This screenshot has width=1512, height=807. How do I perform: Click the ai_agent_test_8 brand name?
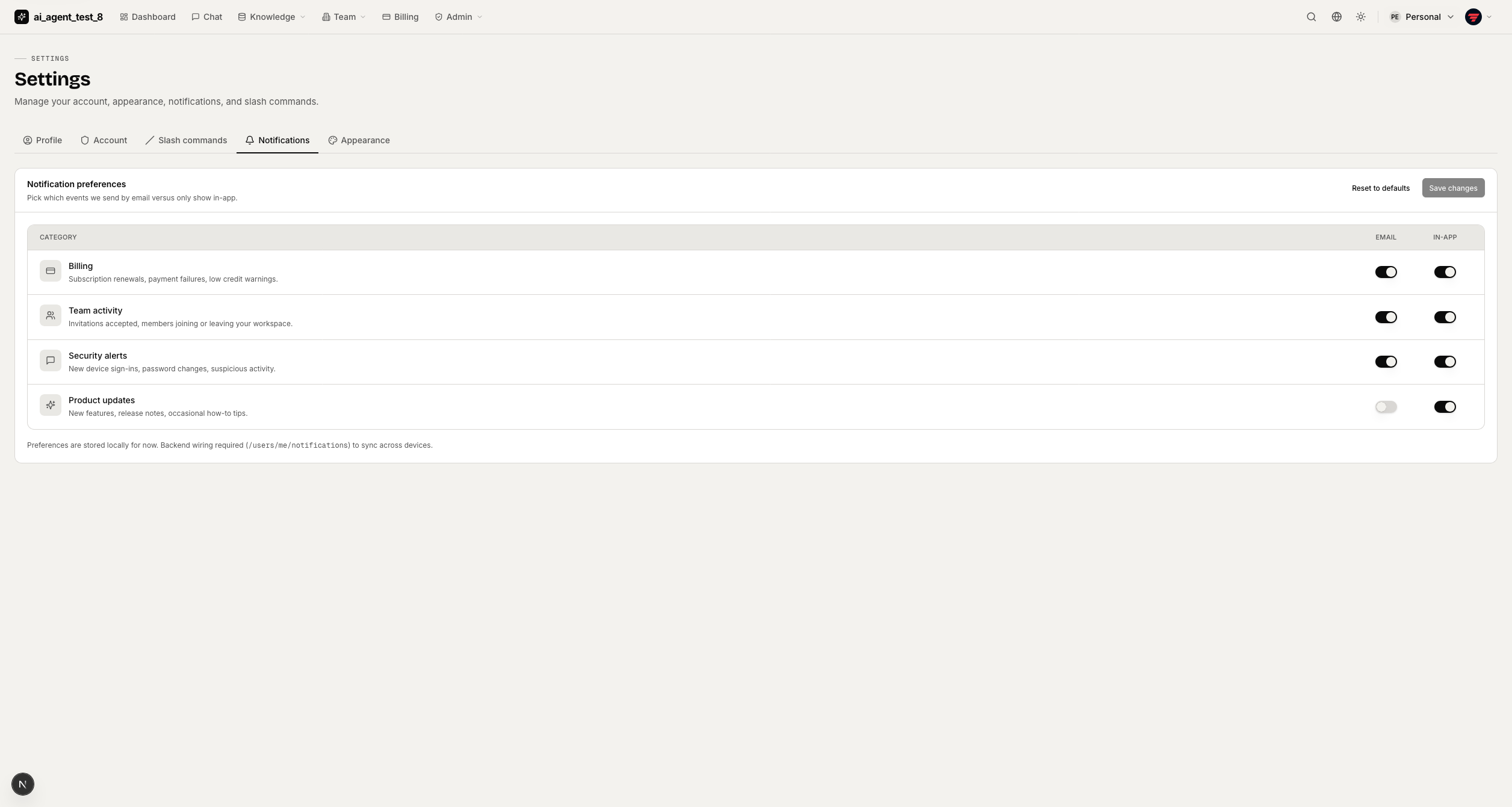[x=68, y=17]
